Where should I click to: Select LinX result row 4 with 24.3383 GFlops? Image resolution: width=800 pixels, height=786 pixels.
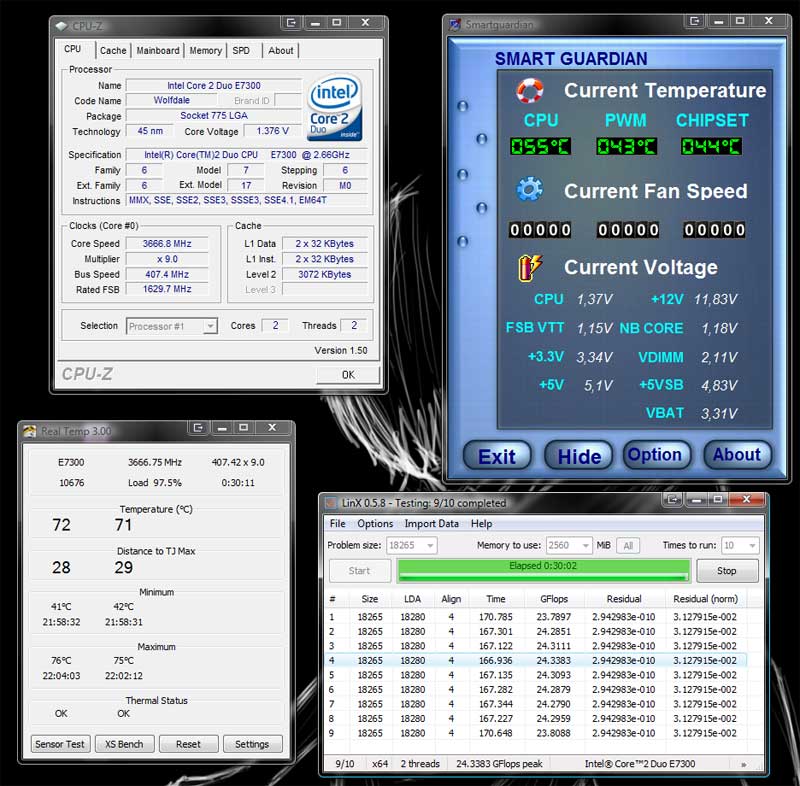tap(535, 661)
